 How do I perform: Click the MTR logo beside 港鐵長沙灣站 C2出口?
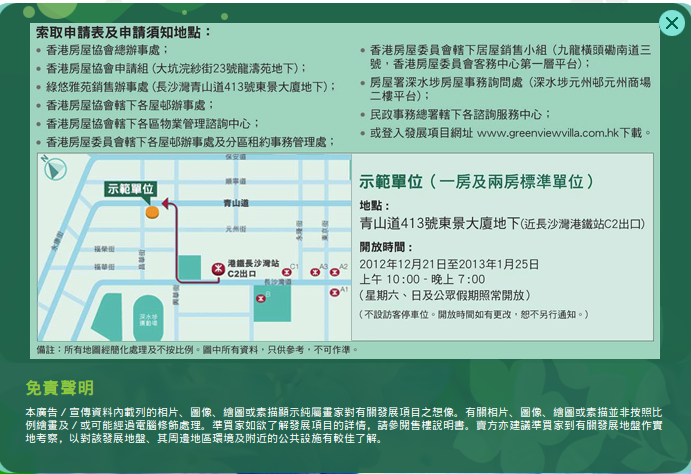[218, 269]
